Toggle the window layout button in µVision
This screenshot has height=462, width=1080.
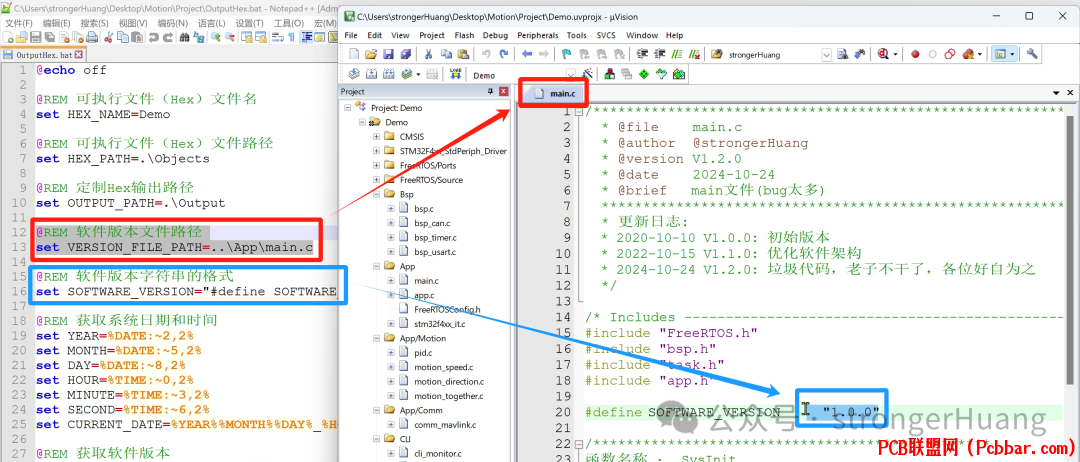[x=1000, y=54]
